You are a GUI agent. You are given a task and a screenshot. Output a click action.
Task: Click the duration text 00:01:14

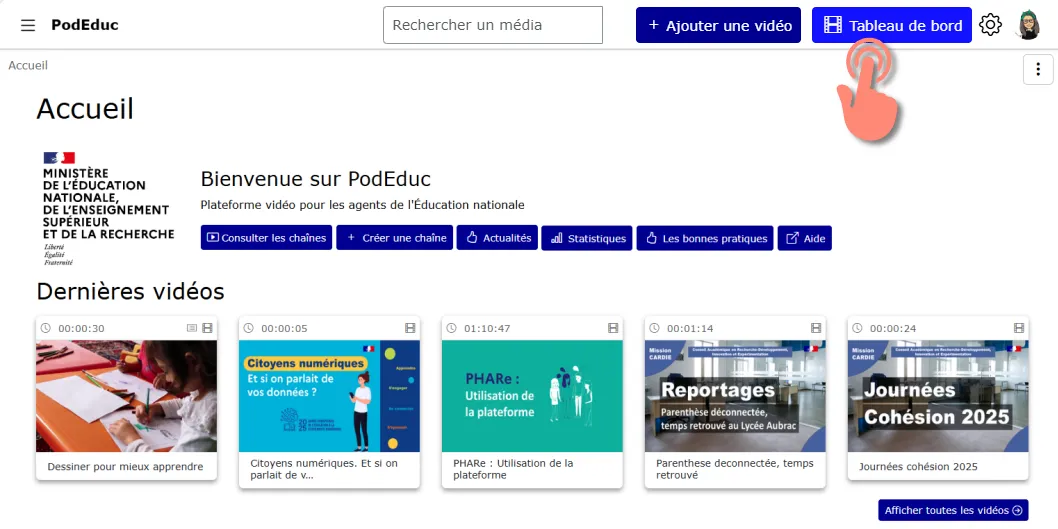pos(690,329)
